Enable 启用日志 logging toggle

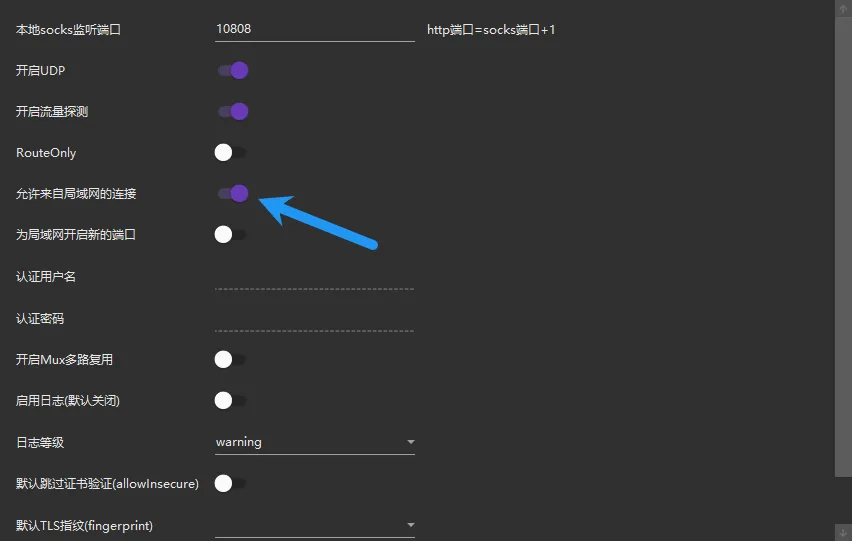pos(231,400)
